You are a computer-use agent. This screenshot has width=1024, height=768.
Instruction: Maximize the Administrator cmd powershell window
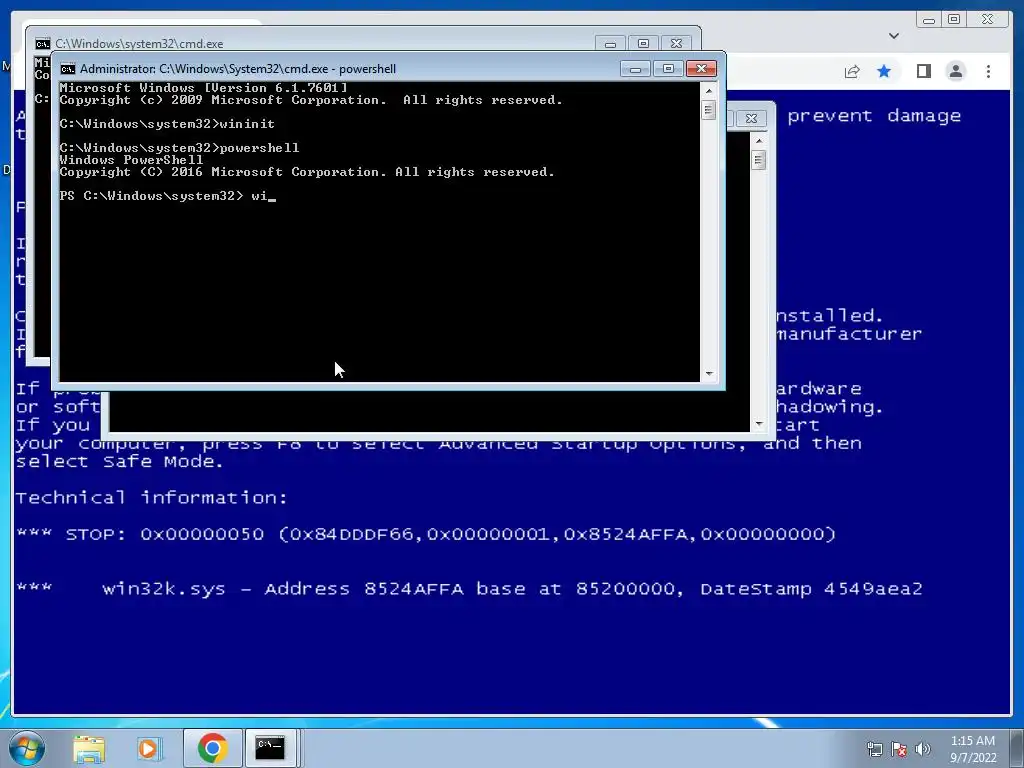pos(667,69)
